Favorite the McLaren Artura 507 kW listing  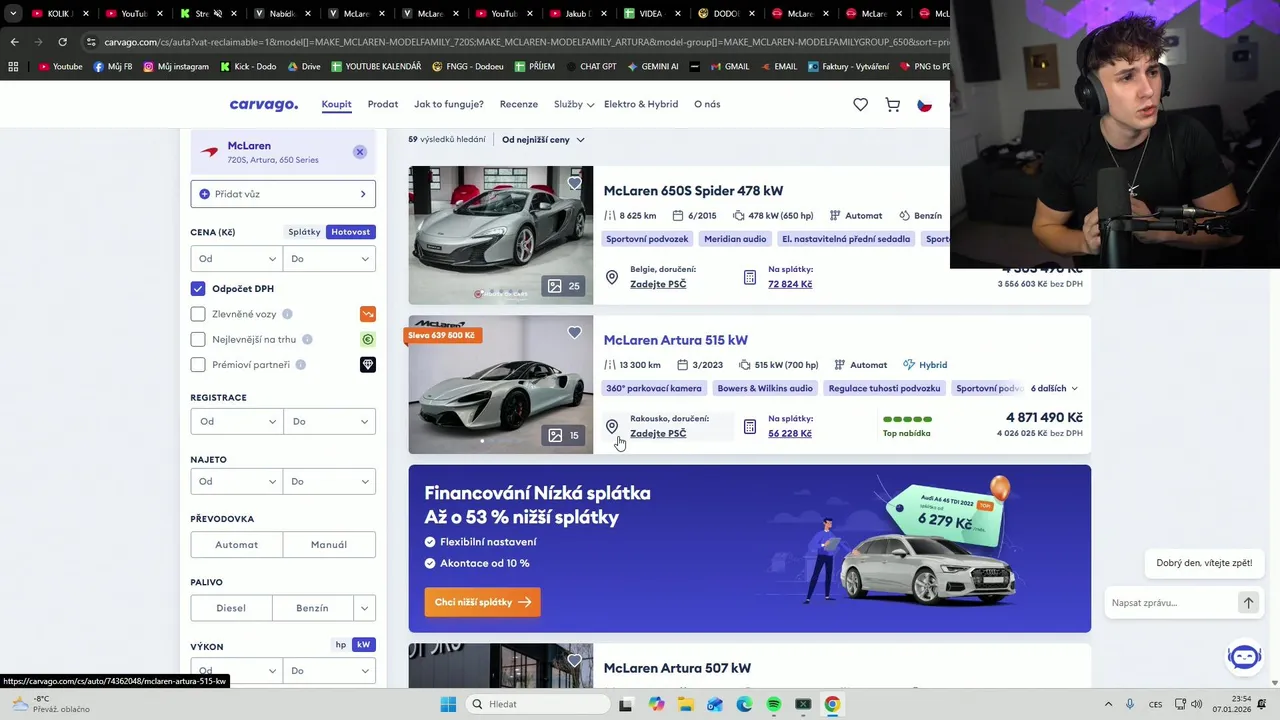click(574, 660)
